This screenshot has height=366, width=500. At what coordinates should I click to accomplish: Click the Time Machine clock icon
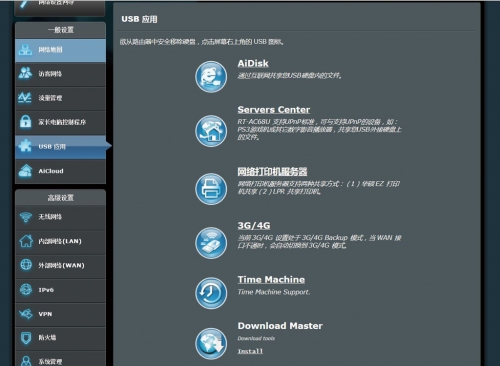pos(211,293)
